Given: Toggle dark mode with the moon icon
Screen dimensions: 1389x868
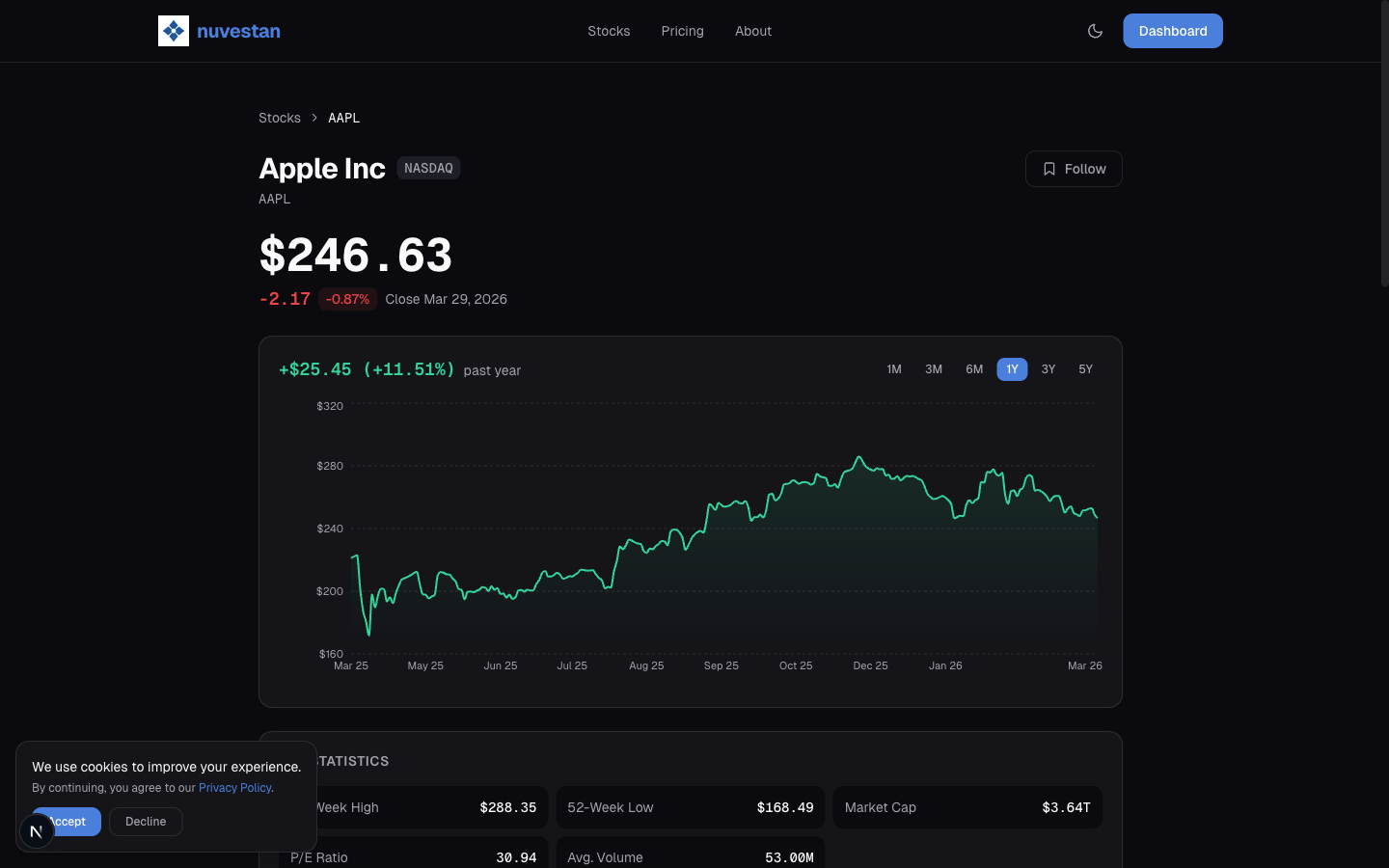Looking at the screenshot, I should pos(1095,31).
